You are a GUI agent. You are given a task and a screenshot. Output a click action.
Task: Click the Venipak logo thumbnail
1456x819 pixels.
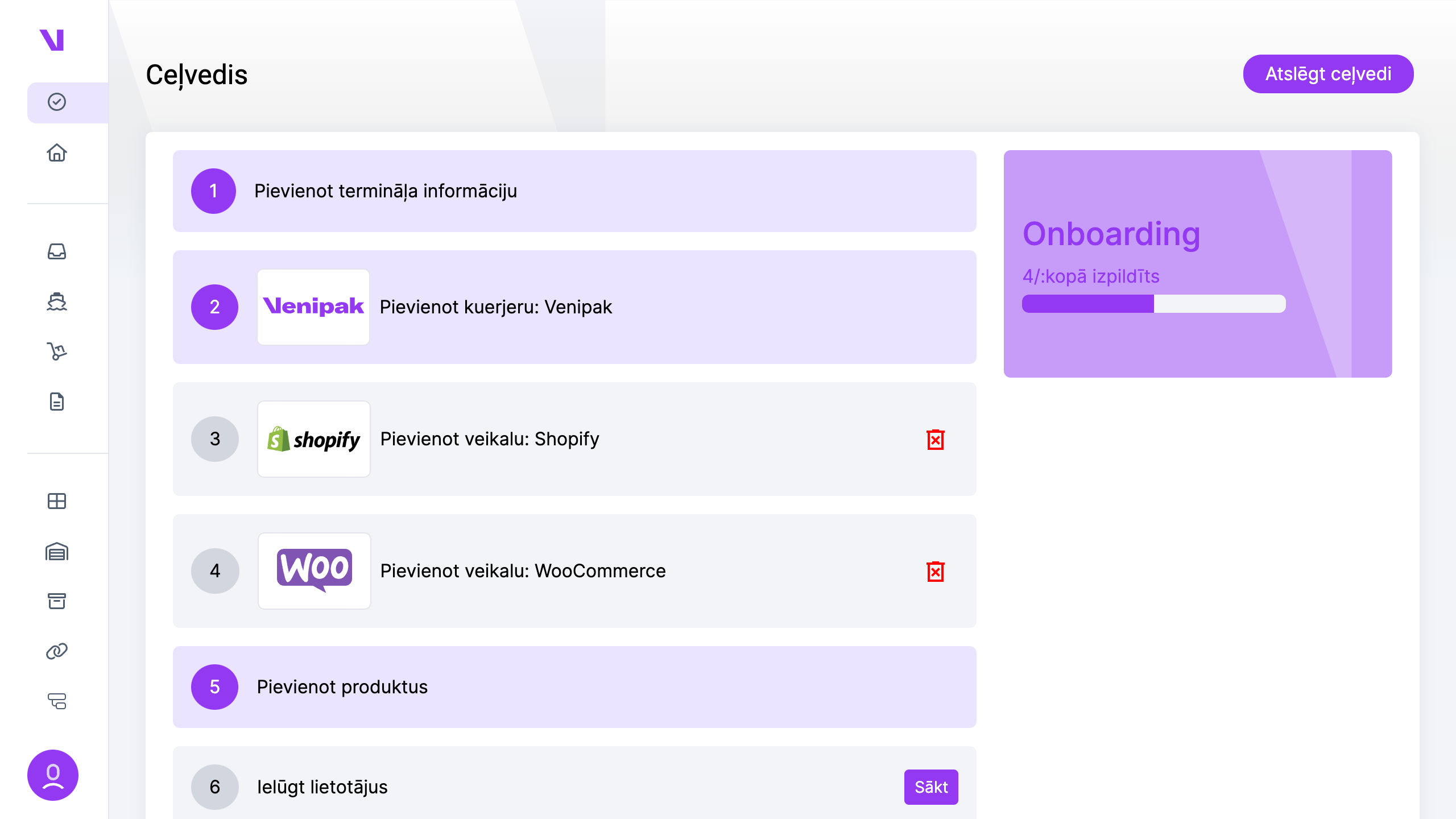tap(313, 307)
